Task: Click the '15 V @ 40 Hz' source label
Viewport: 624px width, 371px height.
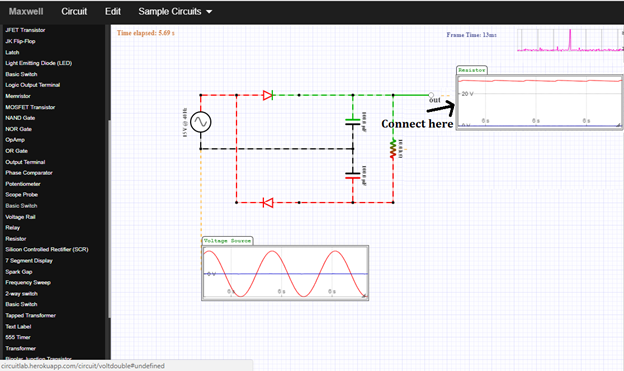Action: click(185, 123)
